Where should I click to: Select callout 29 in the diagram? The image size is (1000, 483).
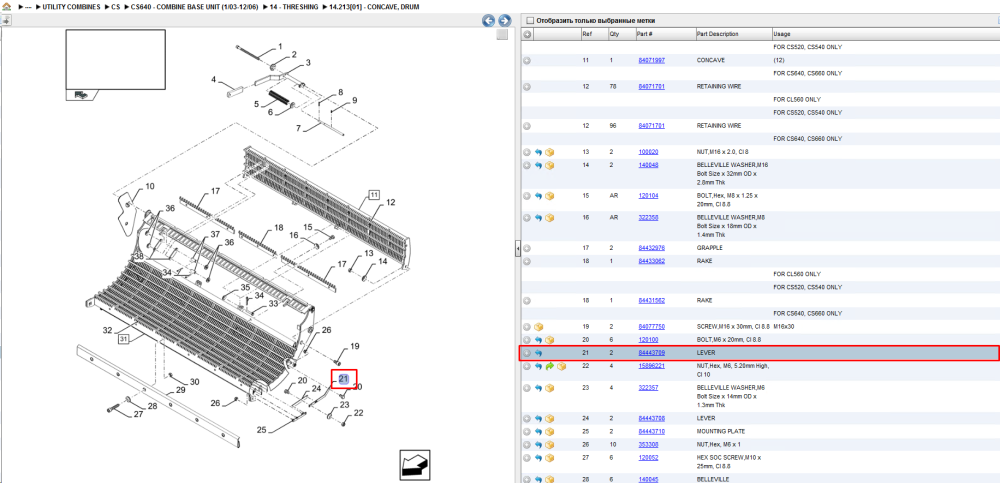point(180,390)
